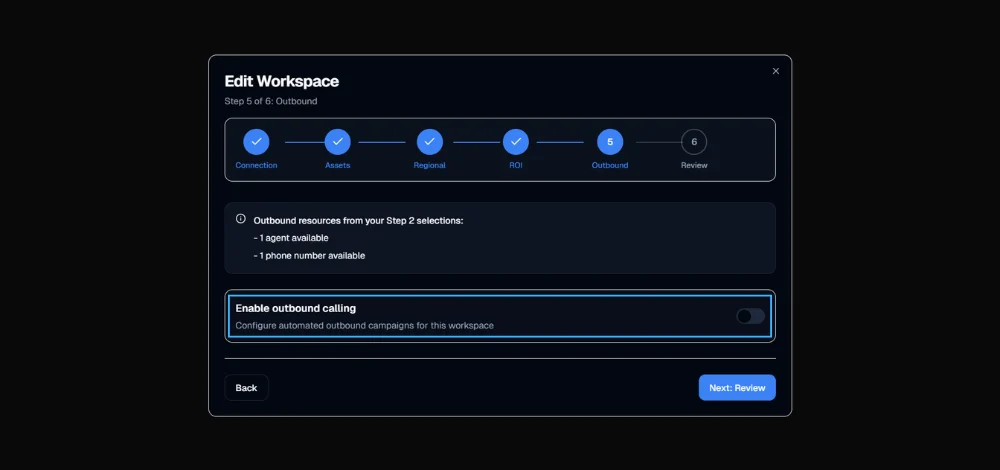Select step 5 Outbound circle
This screenshot has height=470, width=1000.
pos(610,142)
